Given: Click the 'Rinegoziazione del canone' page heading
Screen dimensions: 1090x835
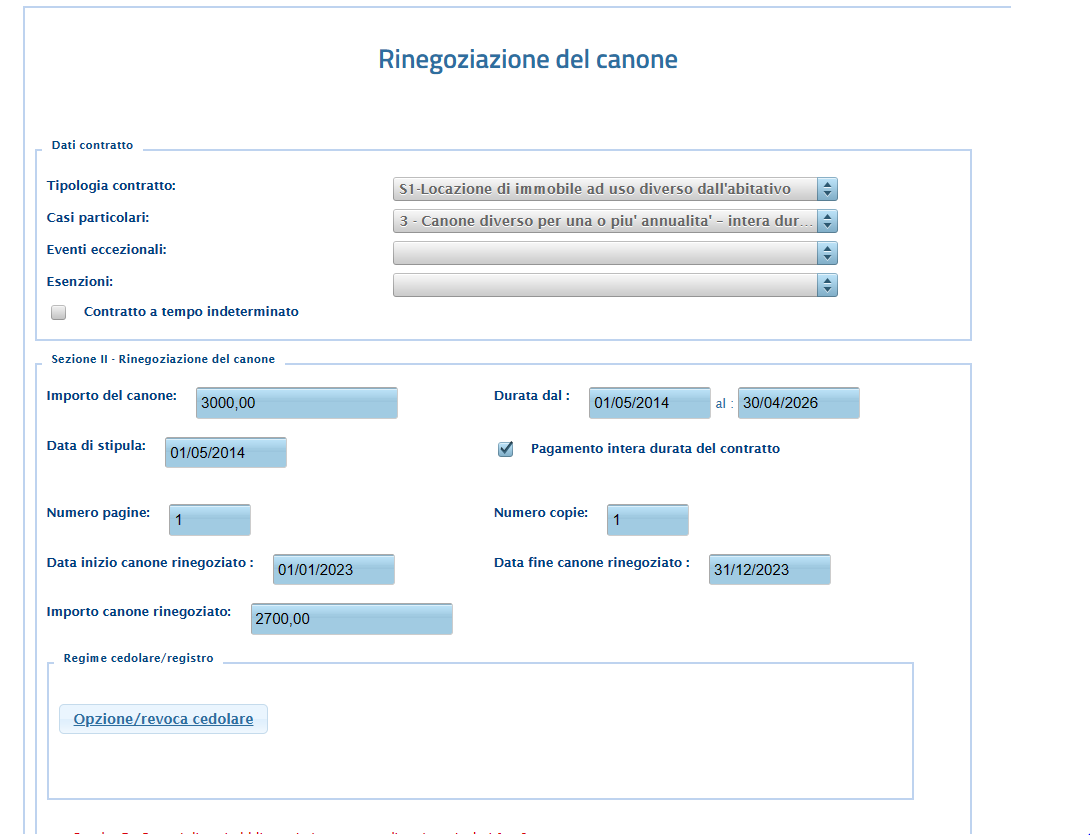Looking at the screenshot, I should click(x=528, y=59).
